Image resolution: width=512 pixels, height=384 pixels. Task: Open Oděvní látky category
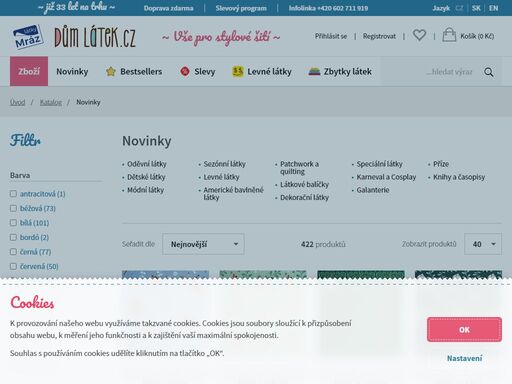pyautogui.click(x=147, y=164)
